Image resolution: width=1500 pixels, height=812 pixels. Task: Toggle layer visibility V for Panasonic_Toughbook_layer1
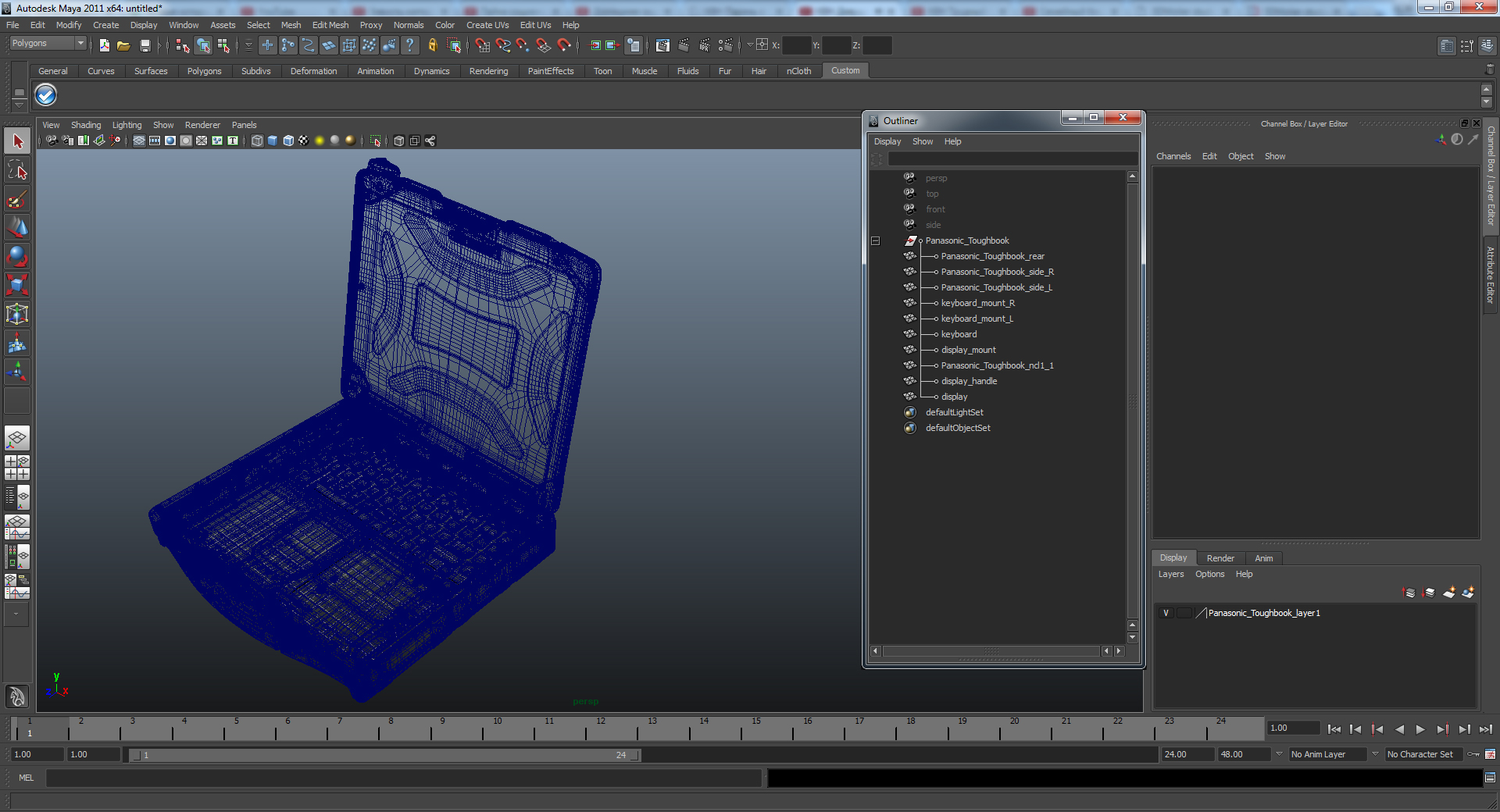pos(1166,613)
